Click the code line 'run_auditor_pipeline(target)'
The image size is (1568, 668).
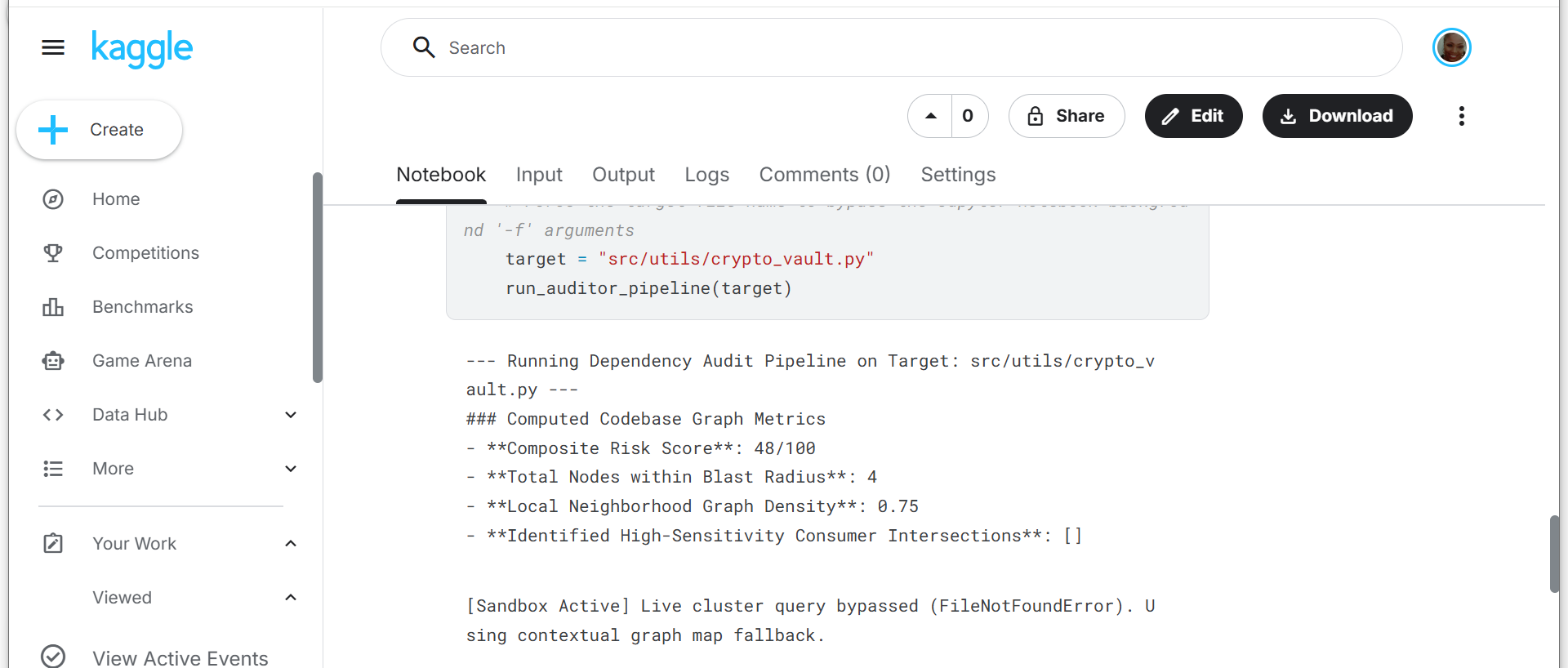(x=648, y=288)
